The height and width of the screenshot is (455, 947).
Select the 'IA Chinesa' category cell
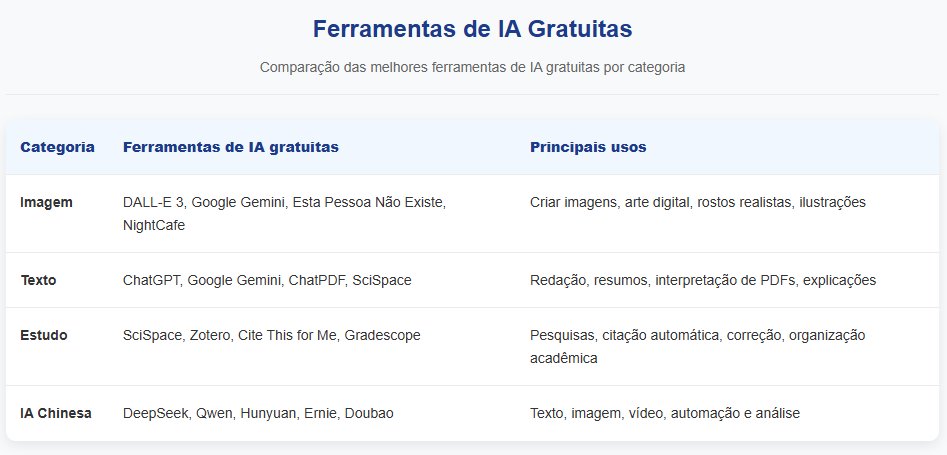tap(56, 413)
